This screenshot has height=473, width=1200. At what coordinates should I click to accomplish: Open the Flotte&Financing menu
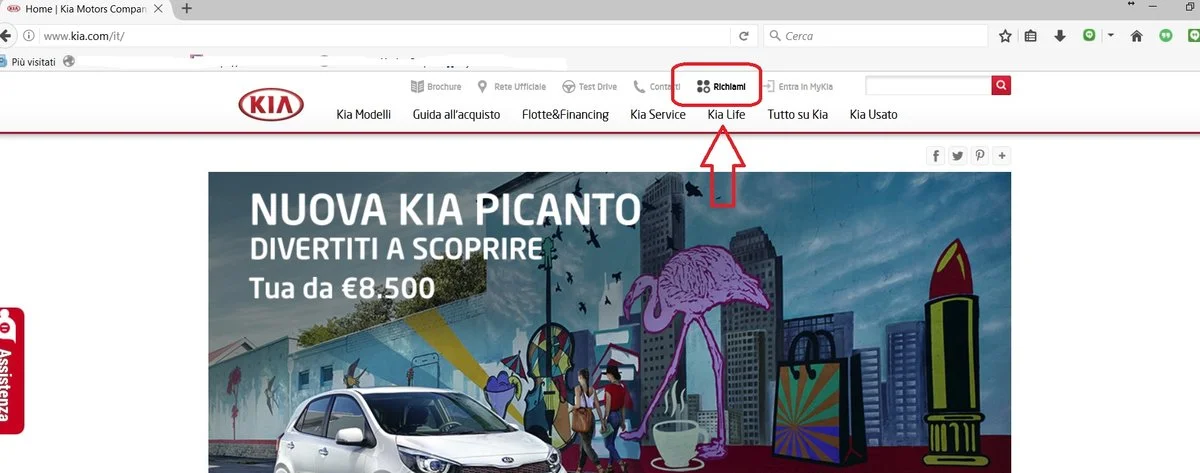click(565, 114)
